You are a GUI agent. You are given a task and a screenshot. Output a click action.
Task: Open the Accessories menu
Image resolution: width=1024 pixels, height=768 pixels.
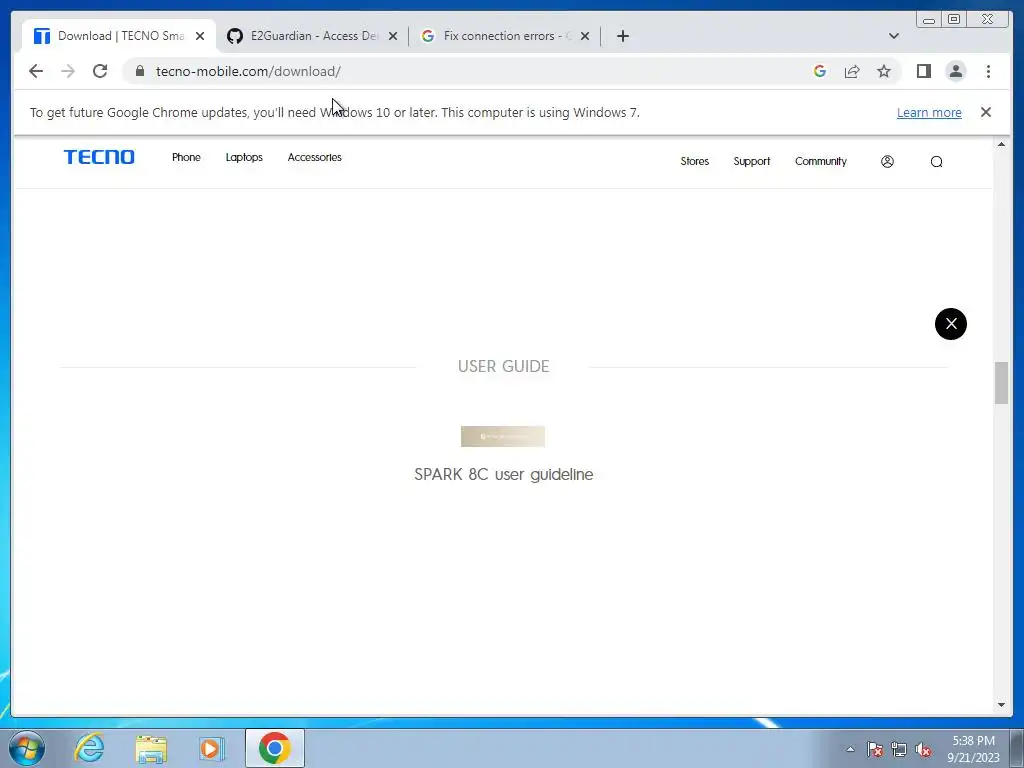tap(314, 157)
